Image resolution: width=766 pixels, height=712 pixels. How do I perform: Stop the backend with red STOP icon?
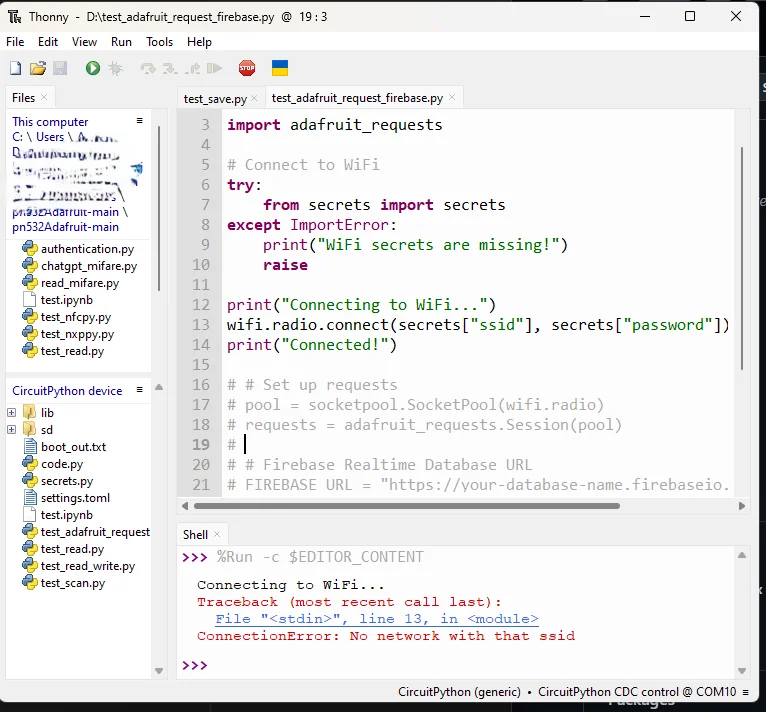click(x=247, y=68)
